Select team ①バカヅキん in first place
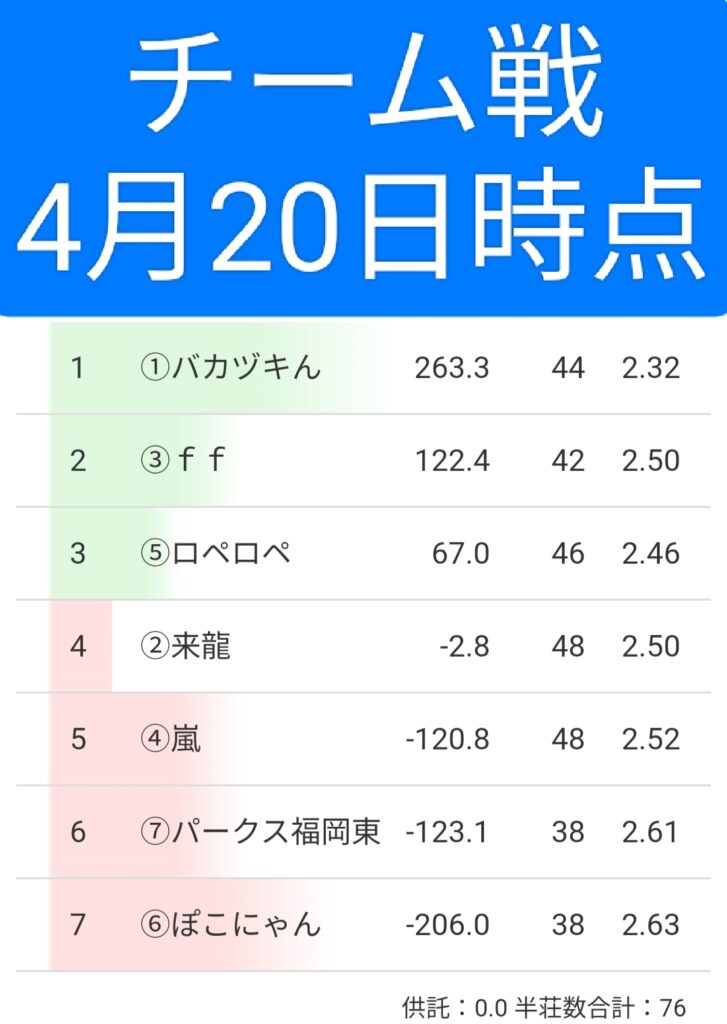This screenshot has width=727, height=1024. click(x=230, y=368)
